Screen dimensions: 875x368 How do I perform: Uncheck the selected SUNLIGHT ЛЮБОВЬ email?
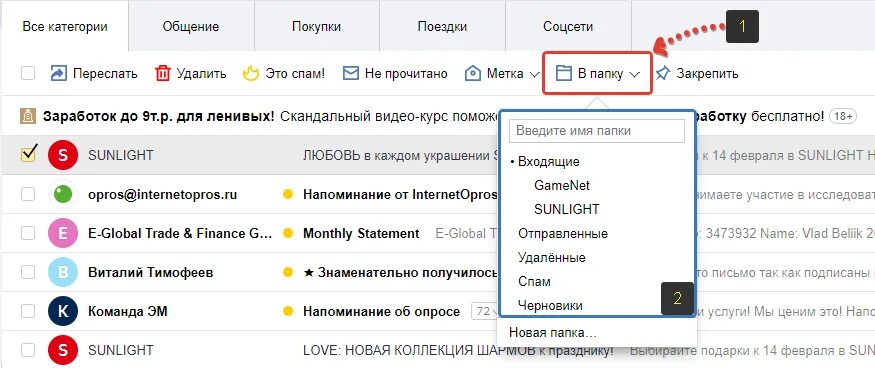[x=28, y=154]
